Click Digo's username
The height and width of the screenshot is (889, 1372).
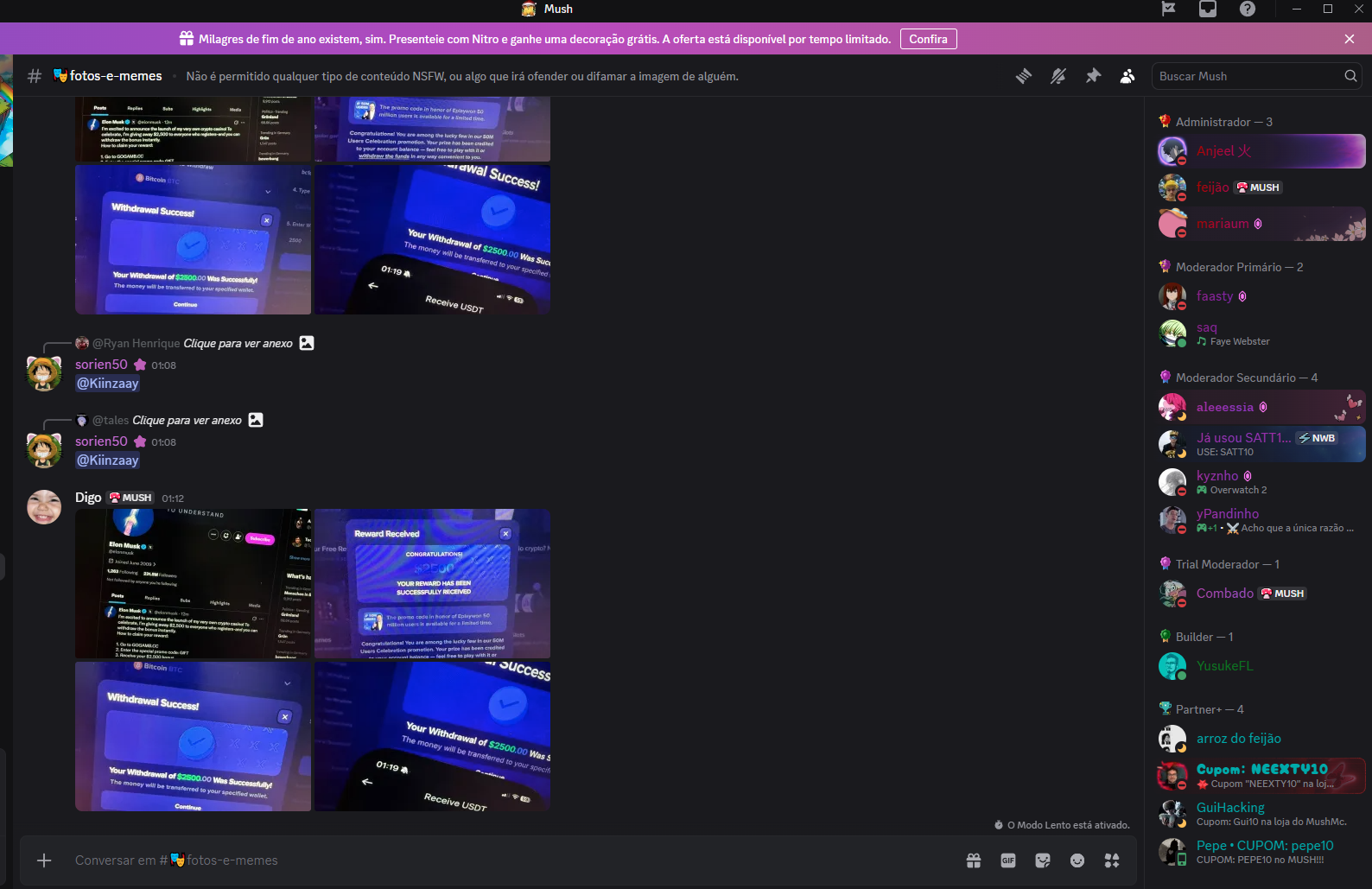click(x=88, y=498)
